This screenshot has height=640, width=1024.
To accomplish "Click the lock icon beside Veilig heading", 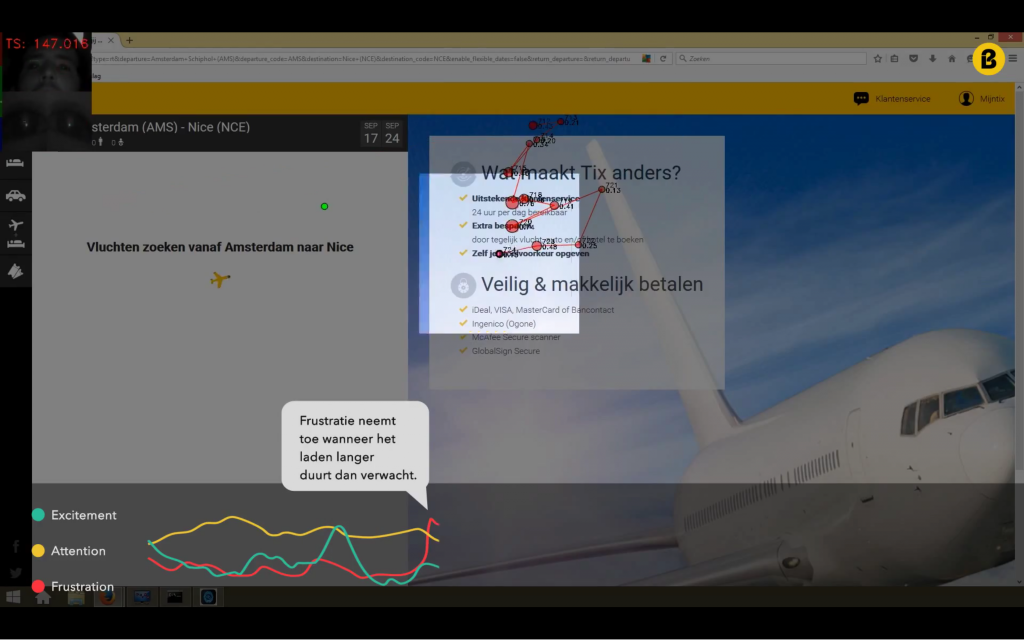I will point(463,285).
